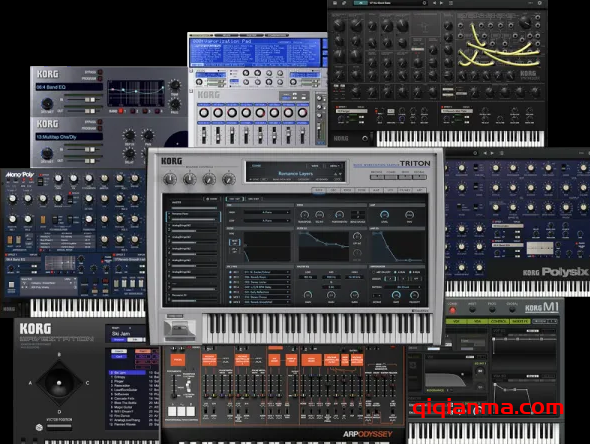Enable red COMBI mode button on M1
Image resolution: width=590 pixels, height=444 pixels.
pos(452,310)
